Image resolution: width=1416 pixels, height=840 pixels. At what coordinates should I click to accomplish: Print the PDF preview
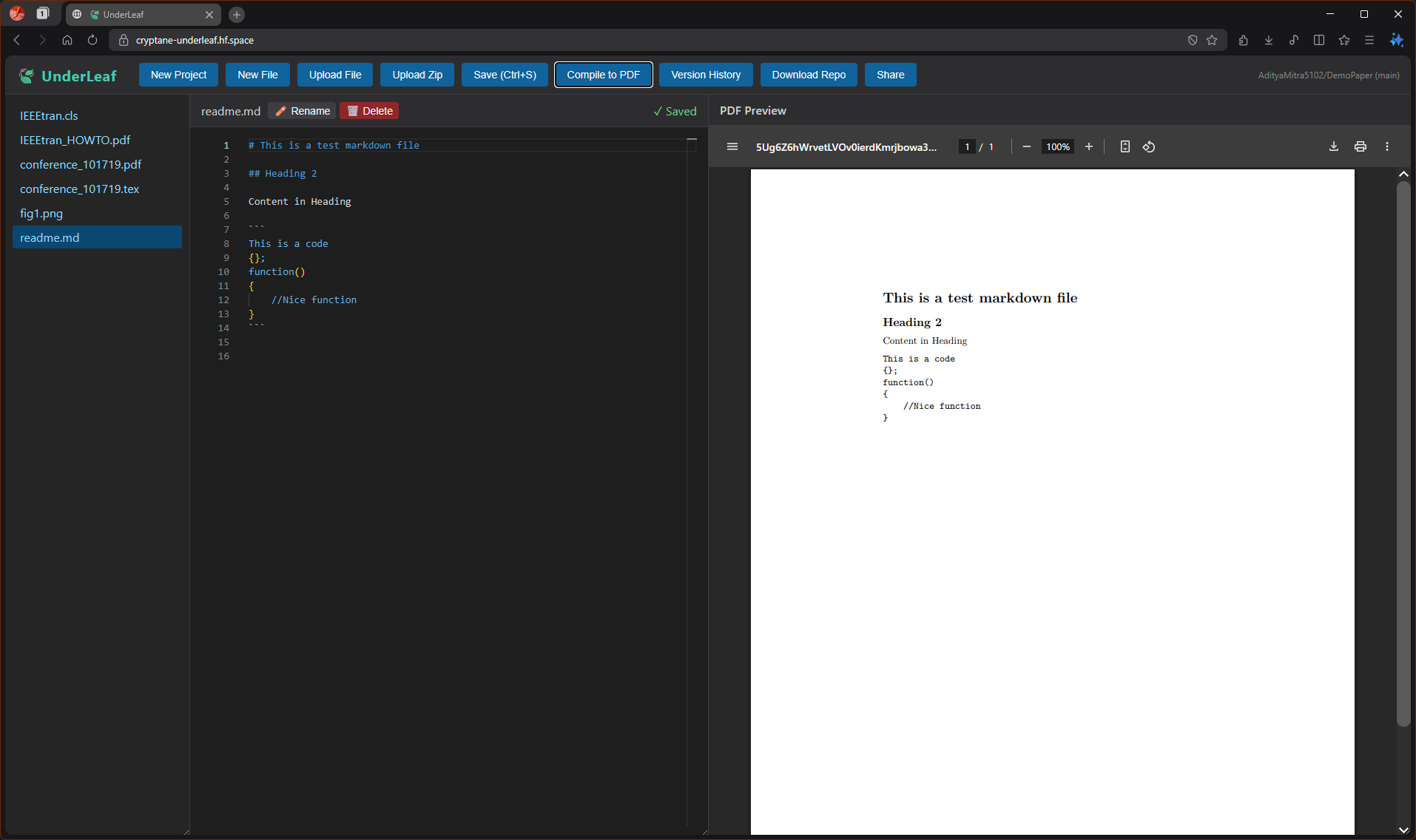click(x=1360, y=146)
